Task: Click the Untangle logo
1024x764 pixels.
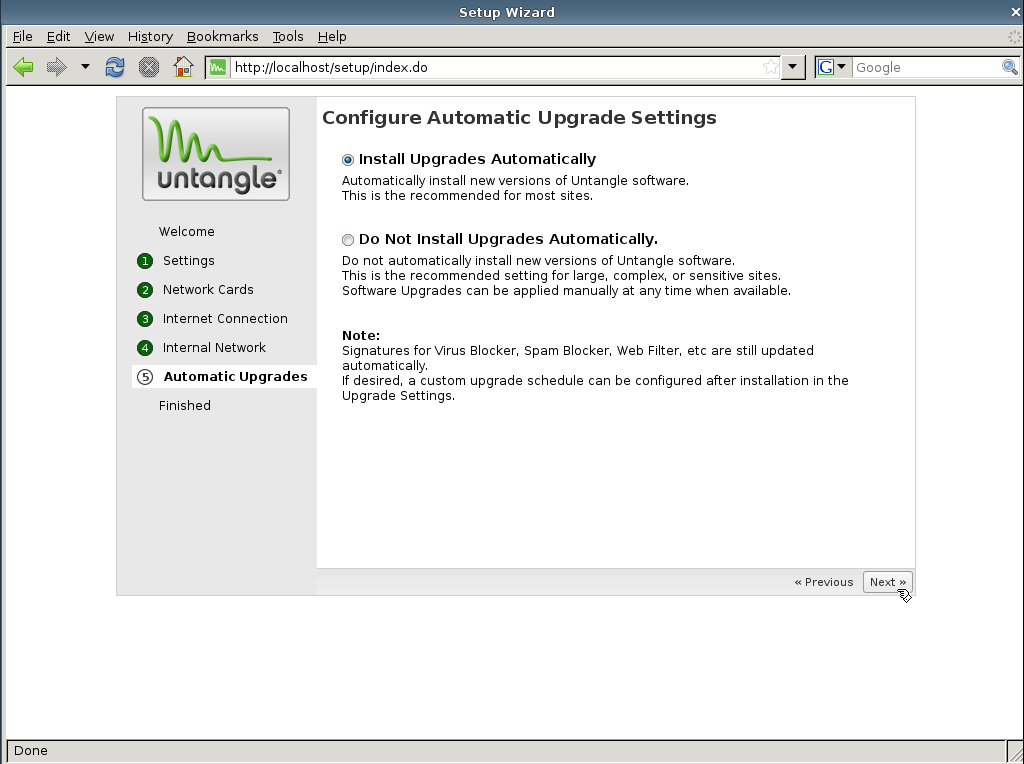Action: [x=216, y=154]
